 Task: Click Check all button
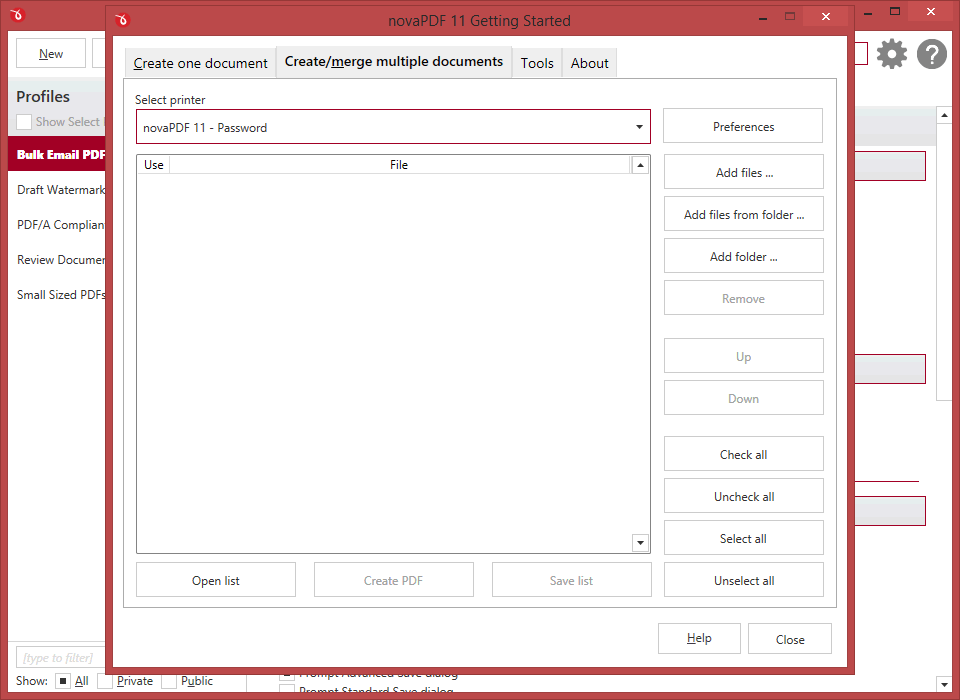coord(743,454)
